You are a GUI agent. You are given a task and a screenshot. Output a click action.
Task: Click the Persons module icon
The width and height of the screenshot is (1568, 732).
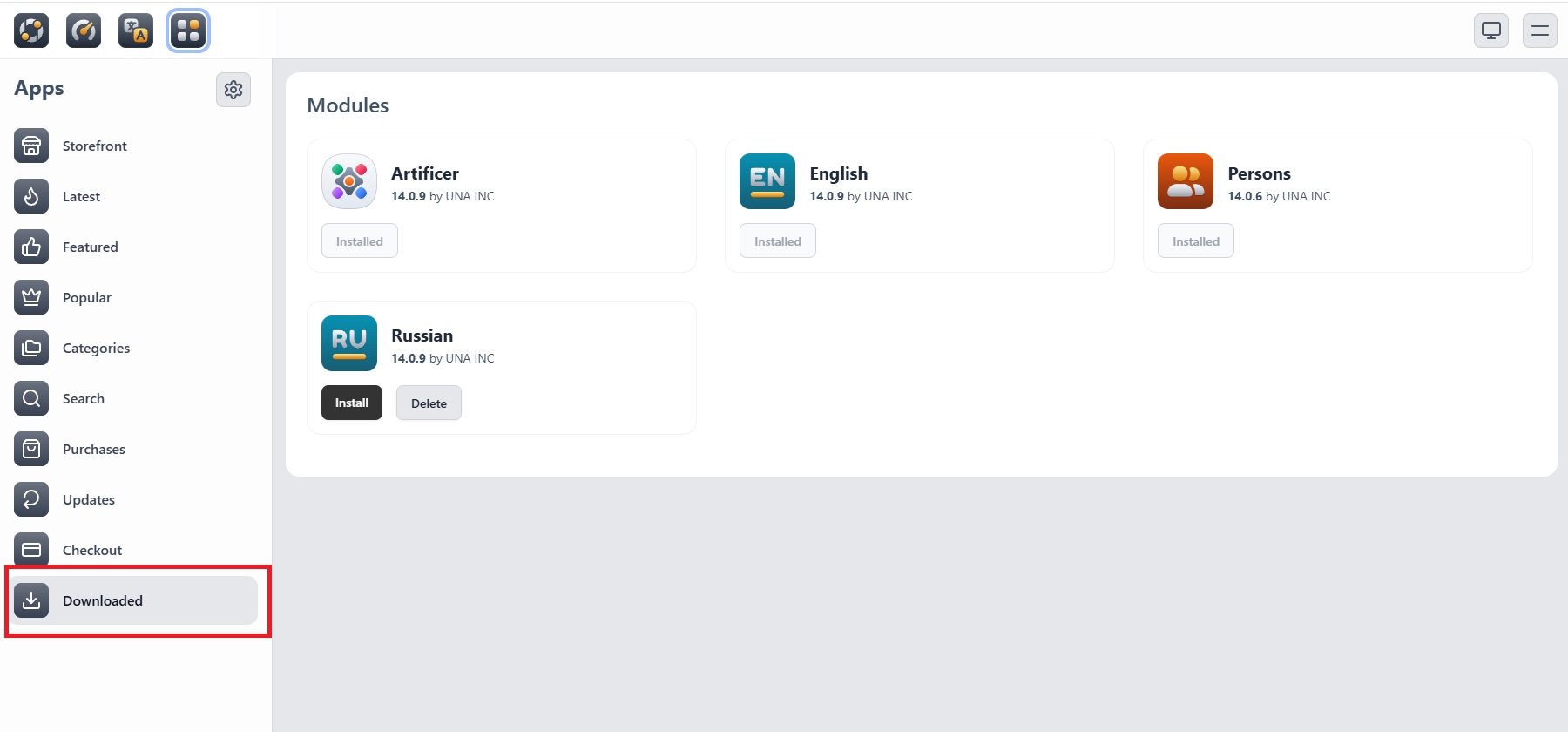point(1186,181)
